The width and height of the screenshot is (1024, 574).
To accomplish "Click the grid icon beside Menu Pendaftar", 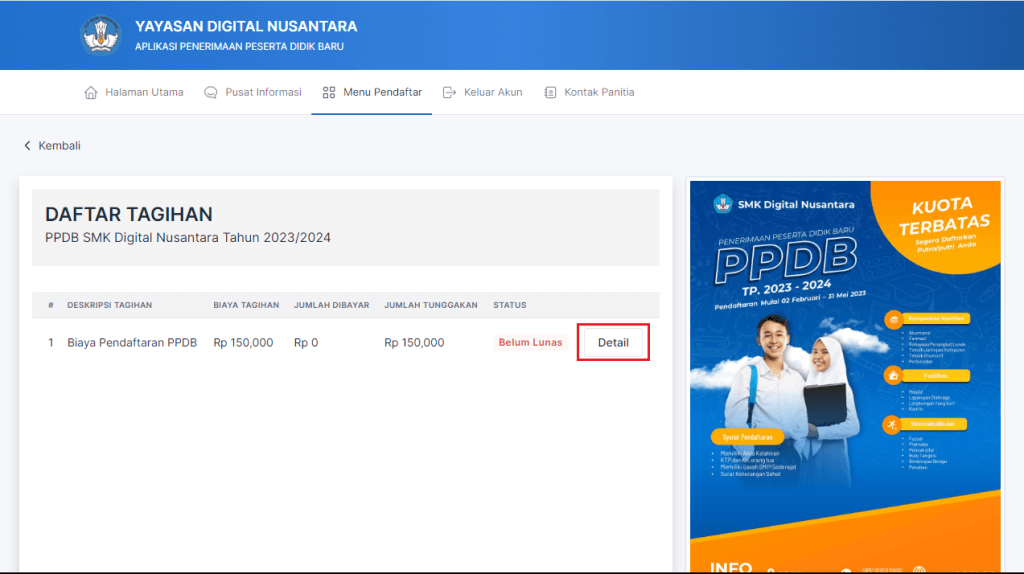I will 329,92.
